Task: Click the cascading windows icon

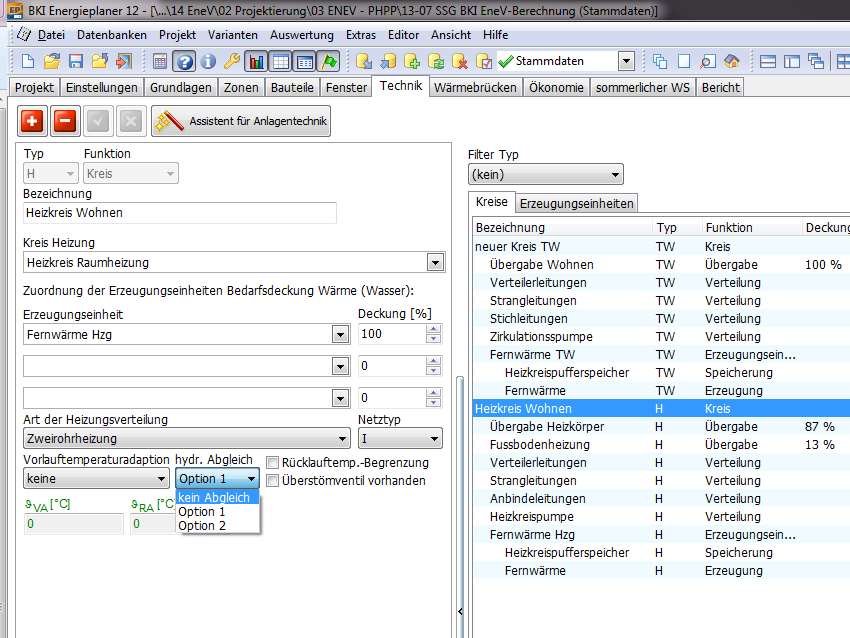Action: click(x=660, y=61)
